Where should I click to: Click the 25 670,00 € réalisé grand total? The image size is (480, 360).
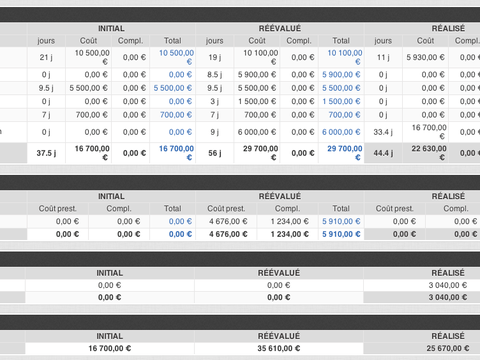point(448,348)
